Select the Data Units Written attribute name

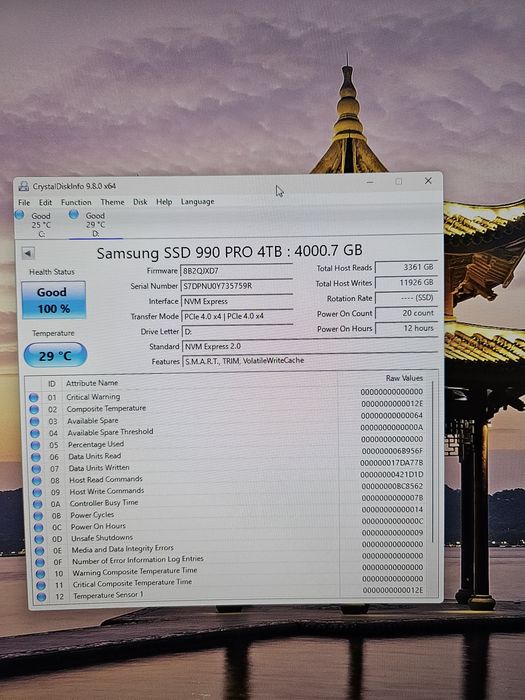[99, 468]
